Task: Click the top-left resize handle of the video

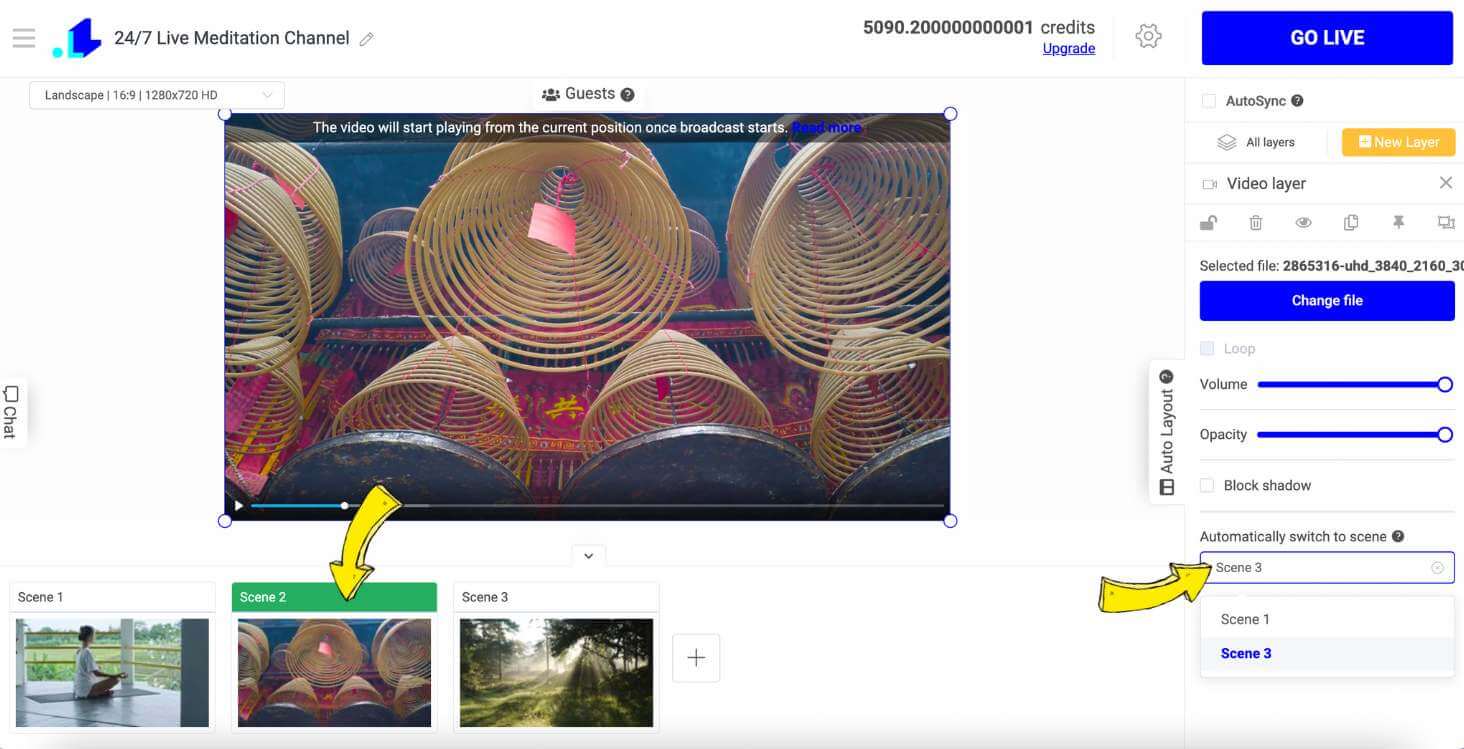Action: click(225, 114)
